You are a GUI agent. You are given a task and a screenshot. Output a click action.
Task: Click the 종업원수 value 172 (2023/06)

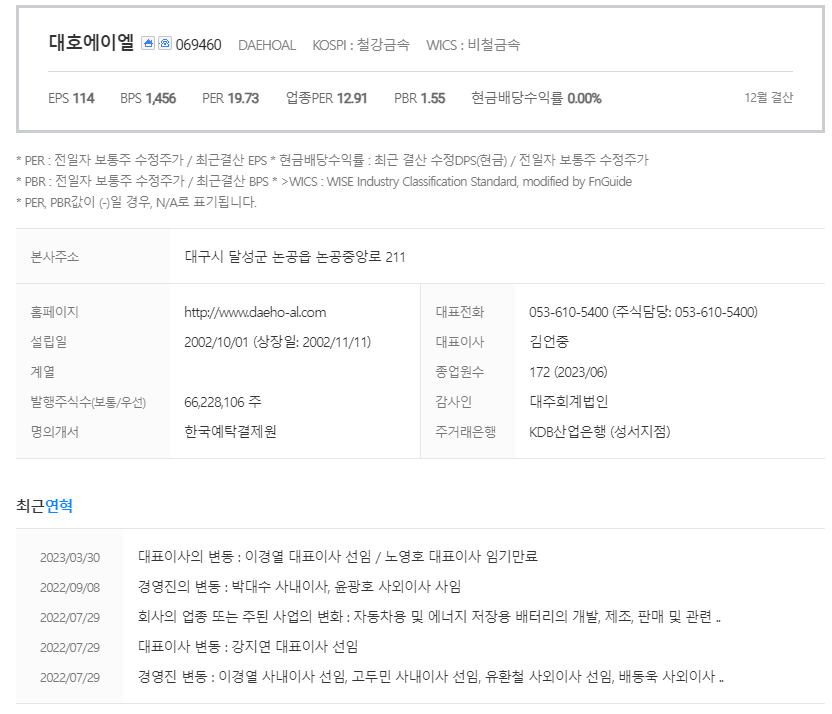[568, 372]
